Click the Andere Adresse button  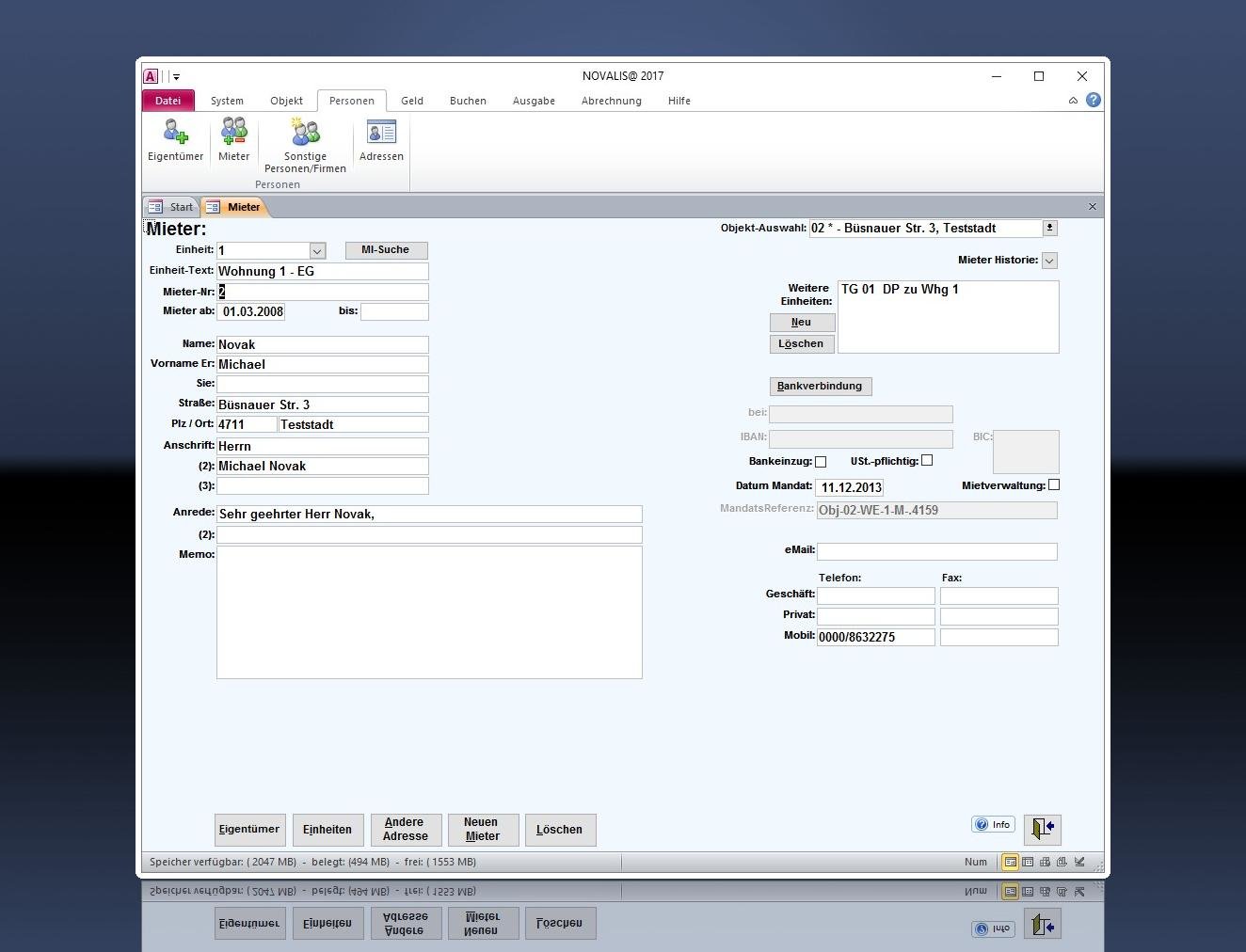click(406, 830)
